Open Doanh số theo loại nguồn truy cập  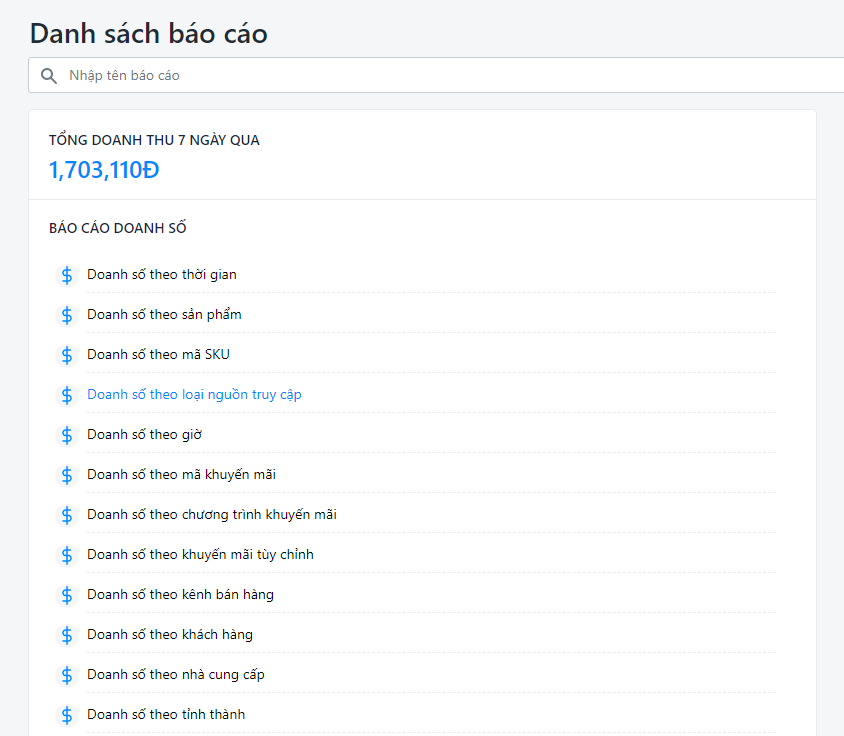pyautogui.click(x=194, y=394)
